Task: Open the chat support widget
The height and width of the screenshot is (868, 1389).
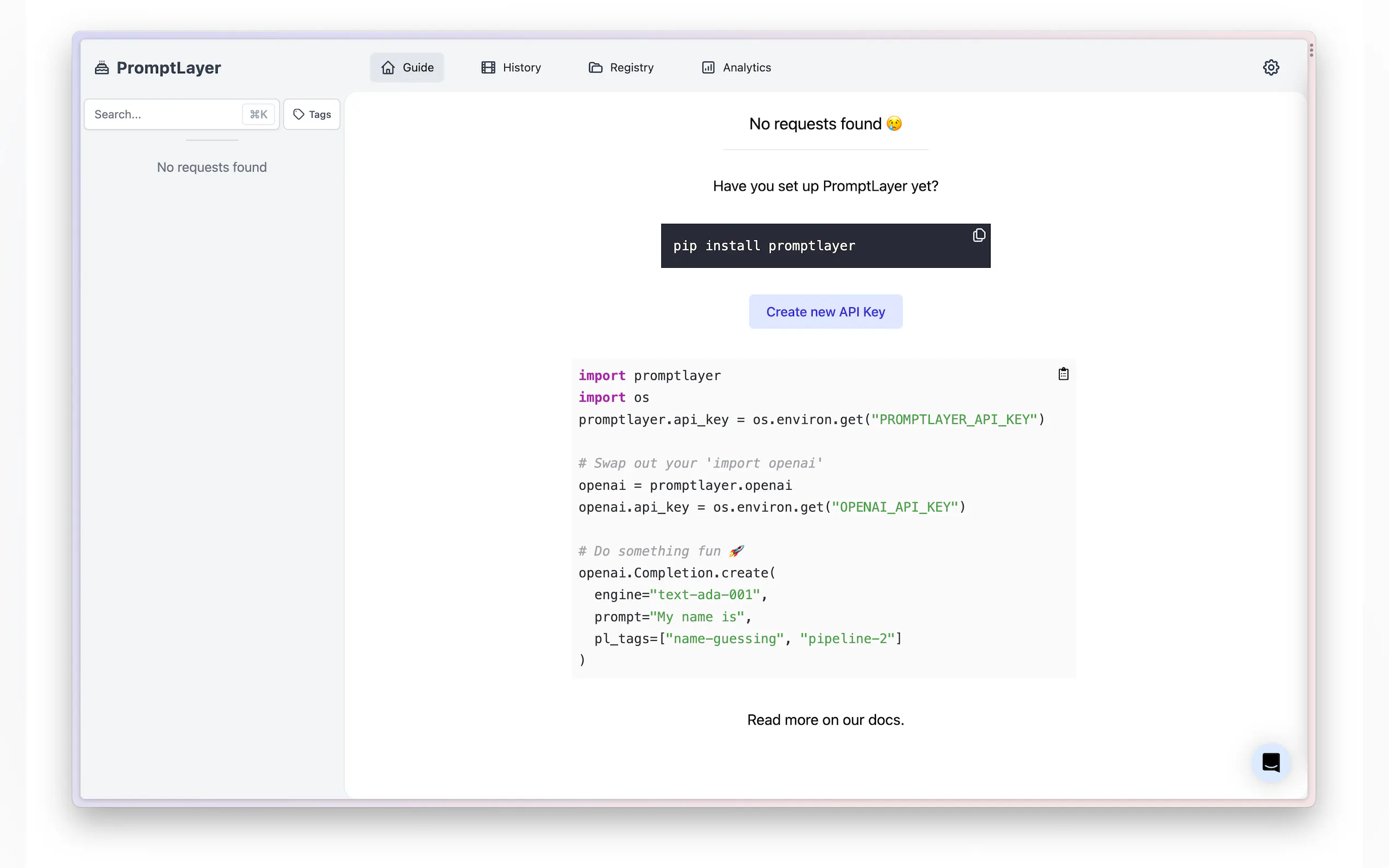Action: click(1270, 763)
